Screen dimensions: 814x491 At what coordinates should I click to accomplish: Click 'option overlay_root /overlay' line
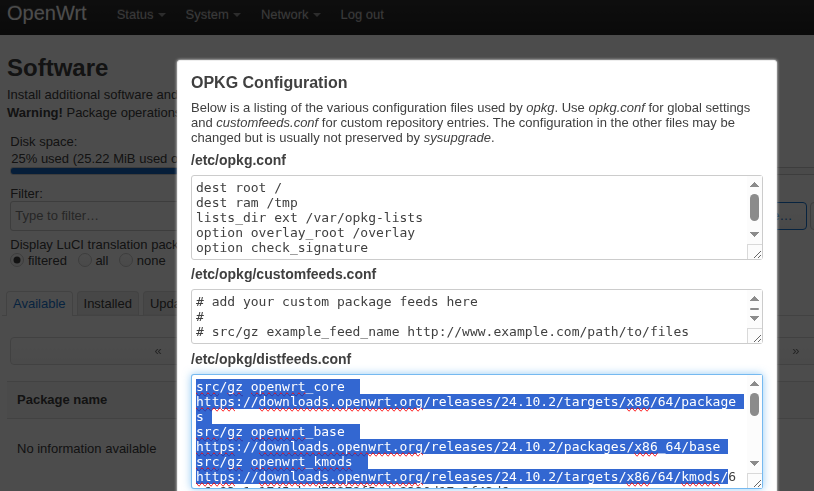click(306, 233)
